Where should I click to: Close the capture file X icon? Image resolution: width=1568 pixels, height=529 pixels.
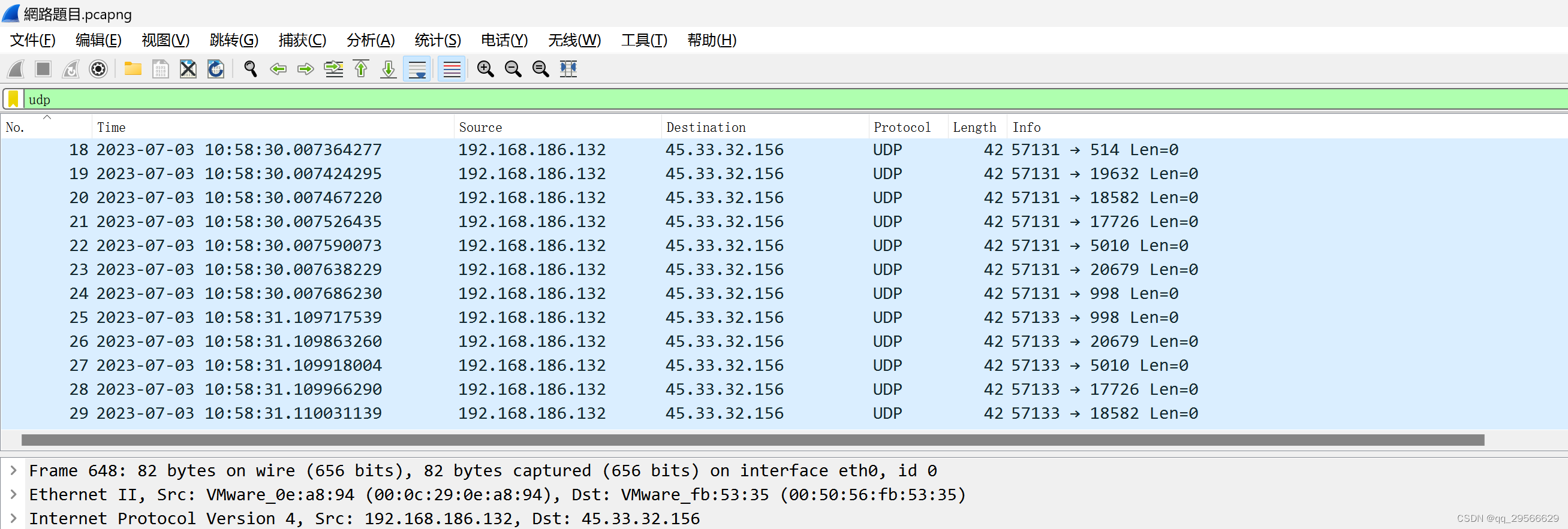coord(188,69)
